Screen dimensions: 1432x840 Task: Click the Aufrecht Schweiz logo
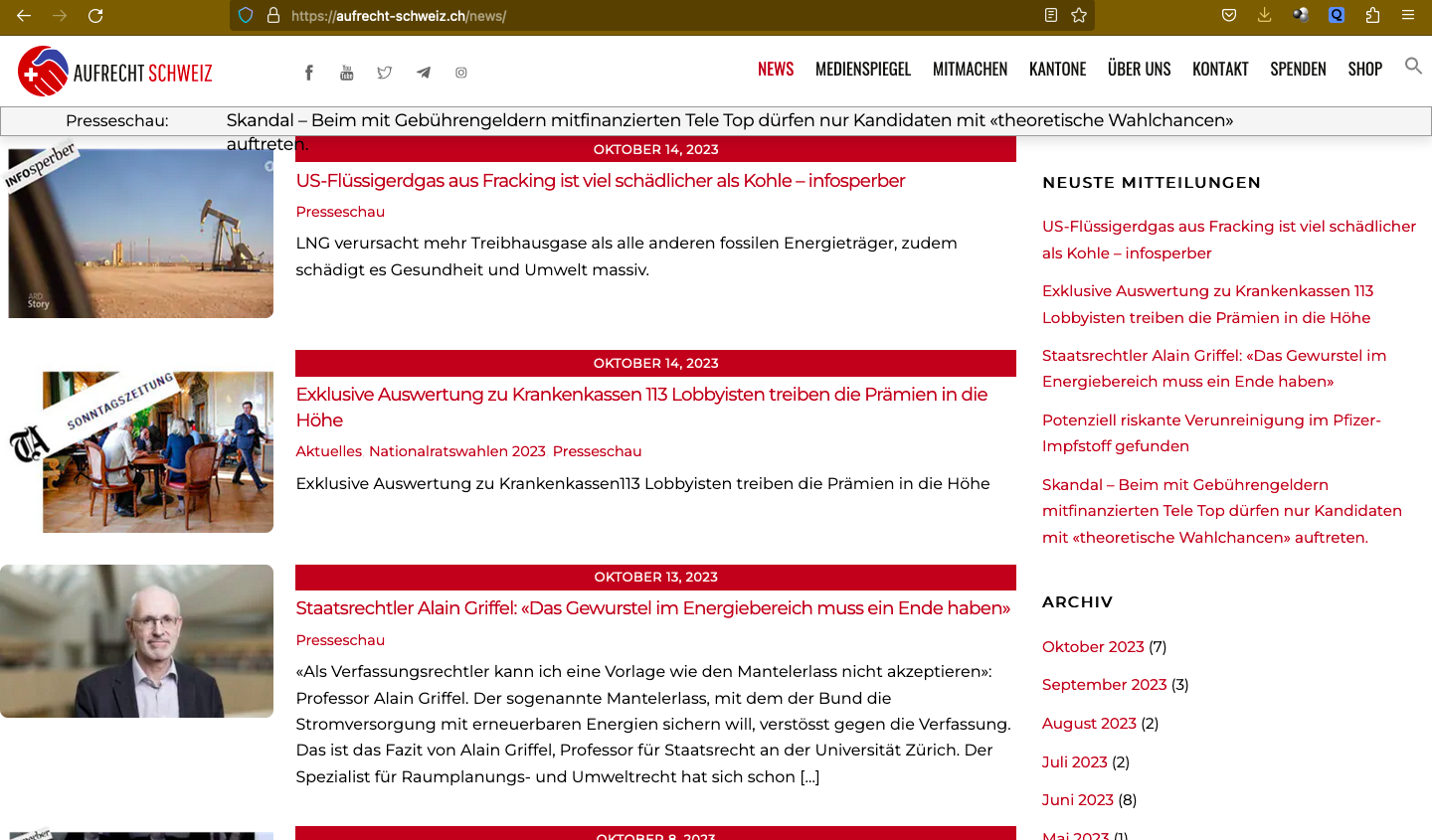pos(115,72)
